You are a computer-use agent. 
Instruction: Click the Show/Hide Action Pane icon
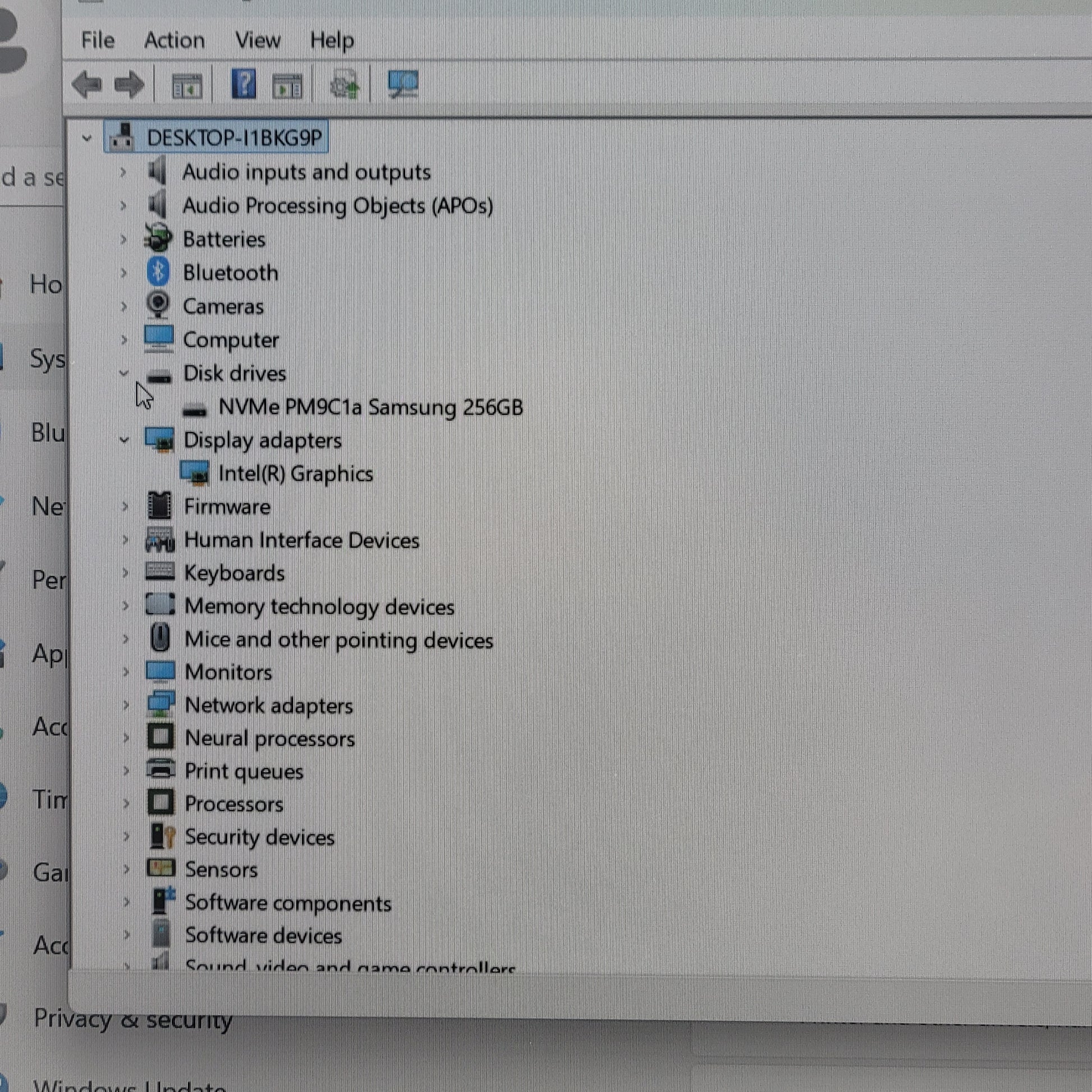tap(287, 86)
